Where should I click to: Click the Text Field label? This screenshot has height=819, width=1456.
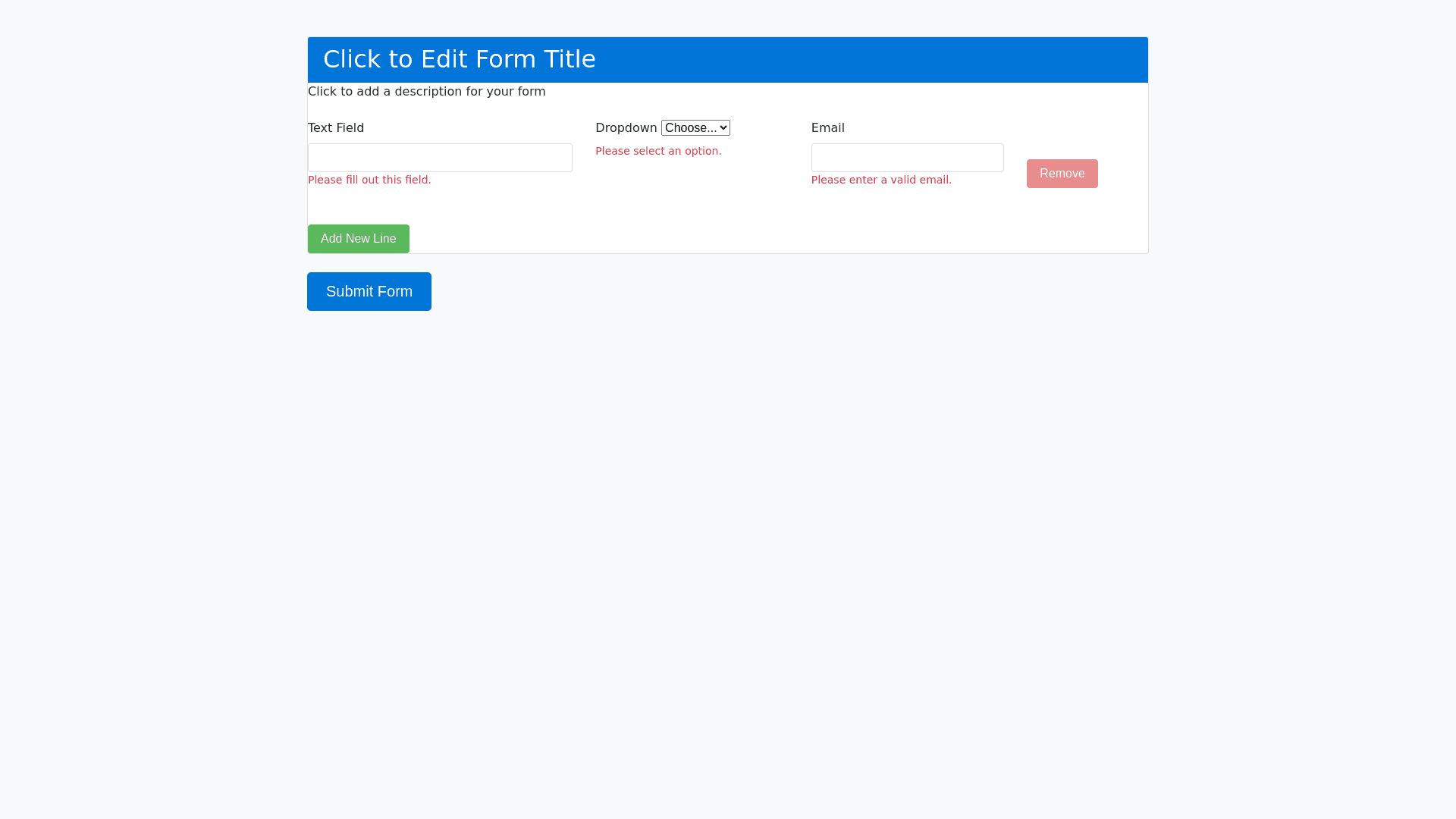tap(335, 128)
